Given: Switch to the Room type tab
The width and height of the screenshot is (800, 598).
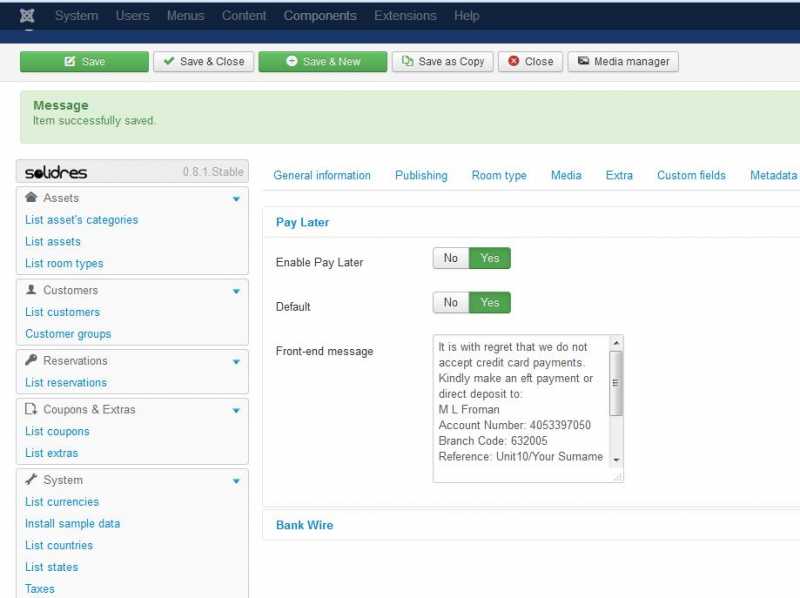Looking at the screenshot, I should point(499,175).
